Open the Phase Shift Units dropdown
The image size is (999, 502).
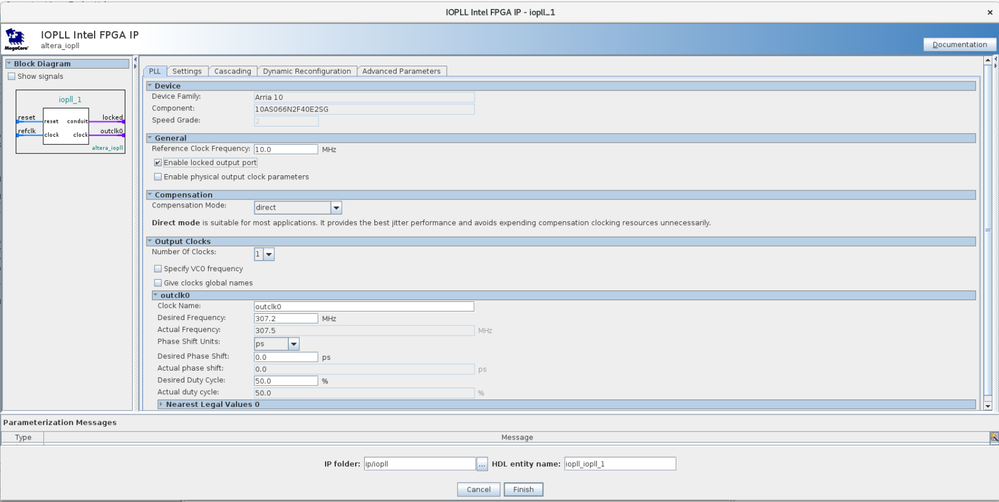(x=294, y=344)
